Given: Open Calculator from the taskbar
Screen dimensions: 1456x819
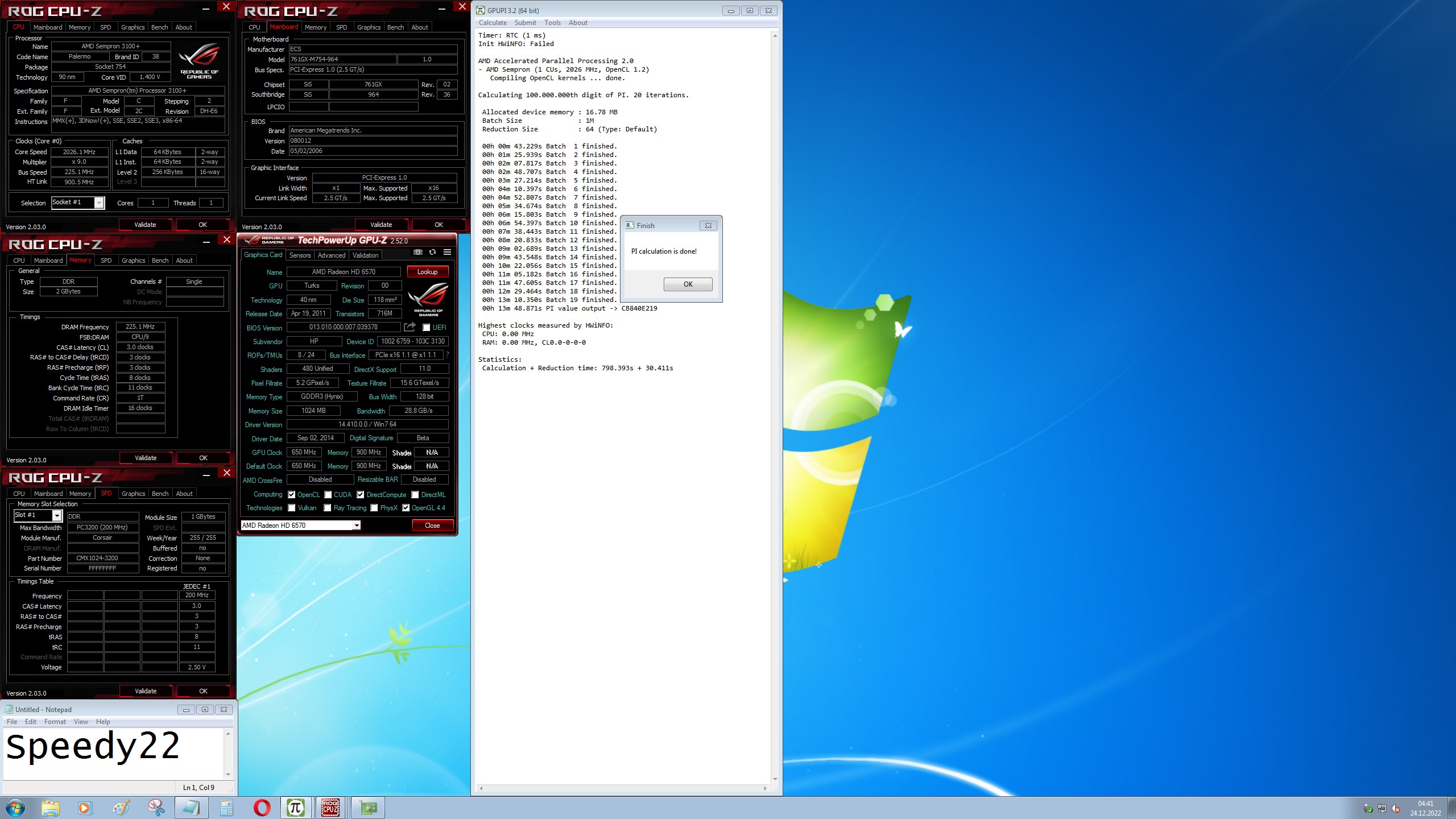Looking at the screenshot, I should pos(226,808).
